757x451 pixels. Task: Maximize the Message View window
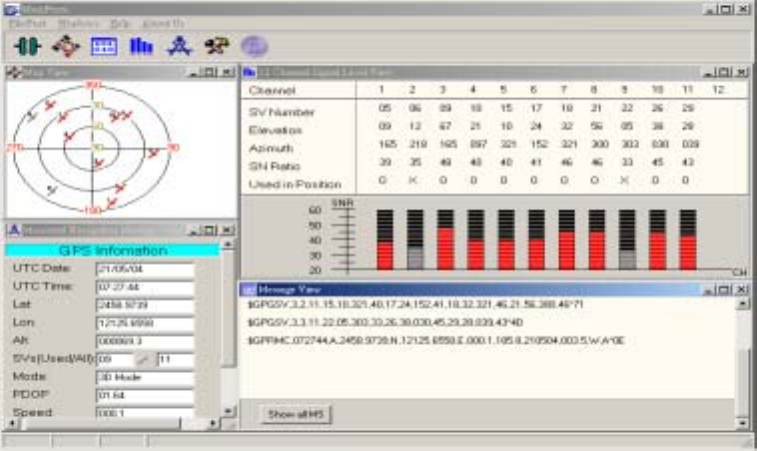725,290
